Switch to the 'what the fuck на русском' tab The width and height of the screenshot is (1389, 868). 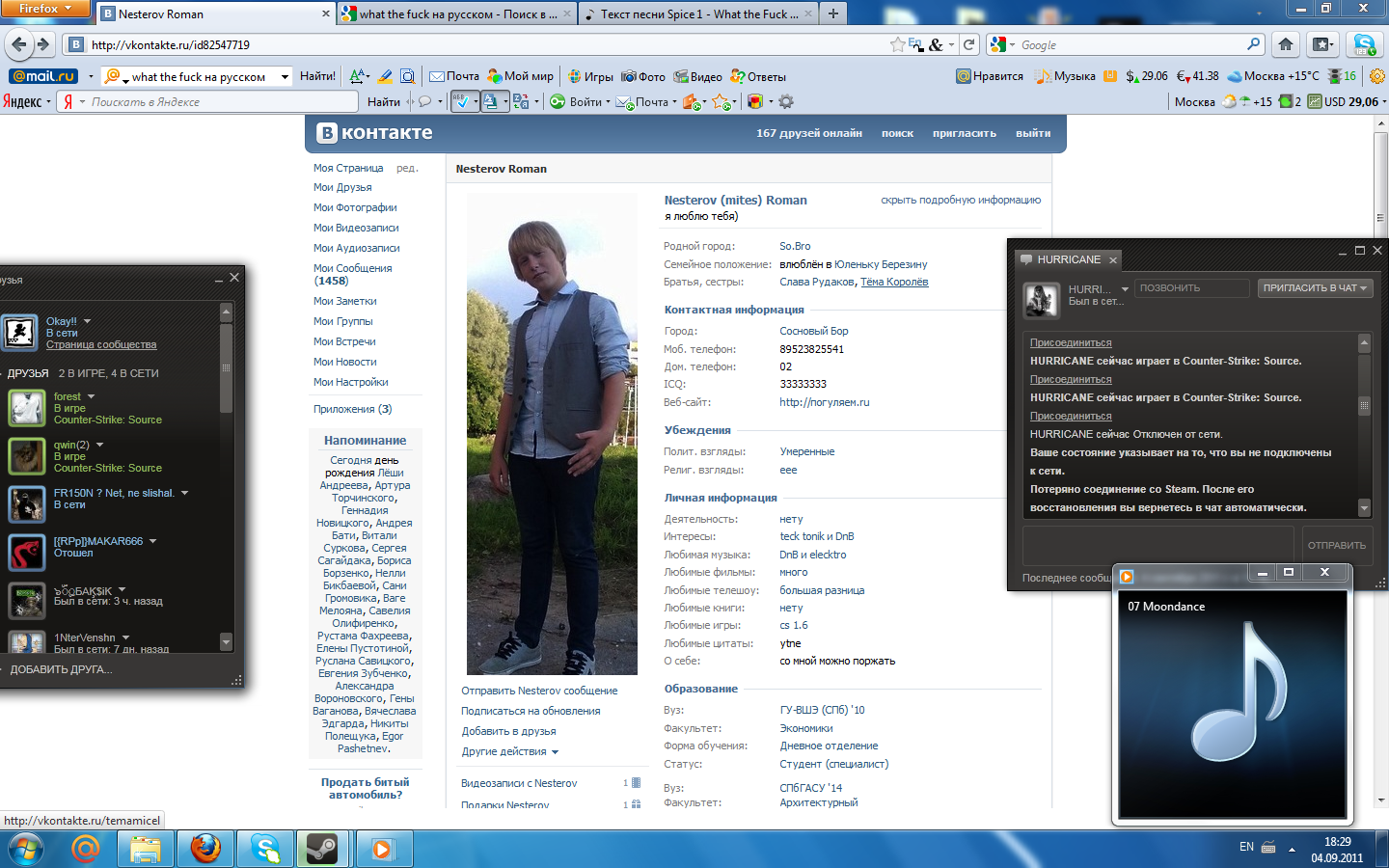click(x=457, y=14)
